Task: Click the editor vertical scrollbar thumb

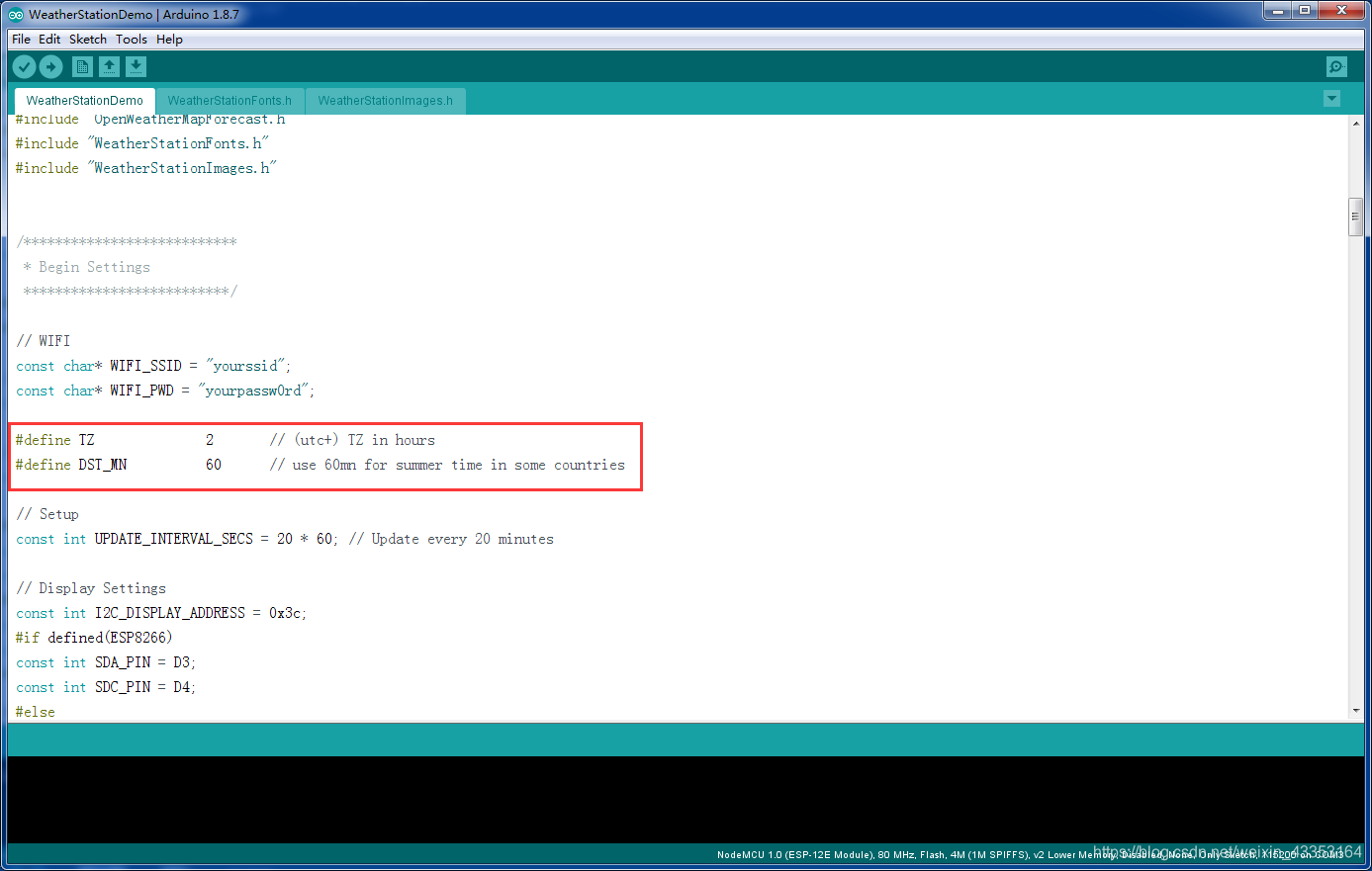Action: (x=1355, y=217)
